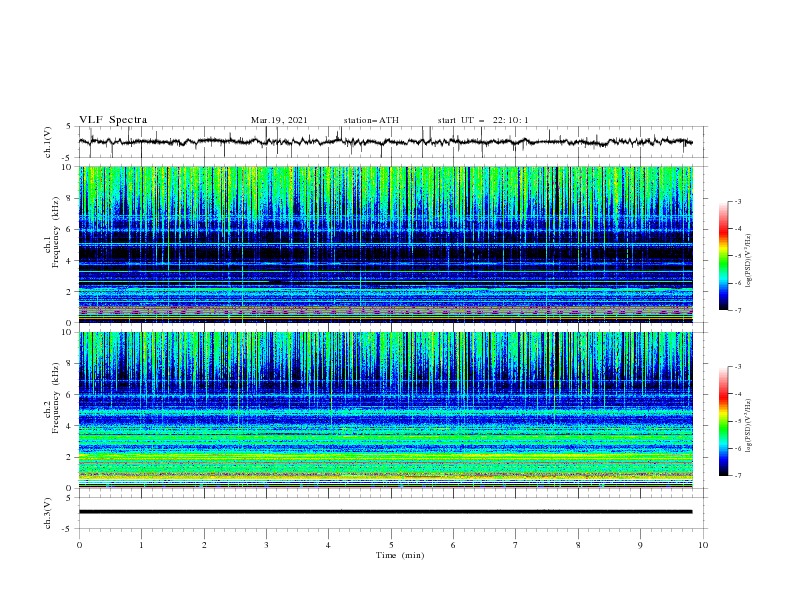Viewport: 792px width, 612px height.
Task: Click the 'station=ATH' label
Action: [x=371, y=120]
